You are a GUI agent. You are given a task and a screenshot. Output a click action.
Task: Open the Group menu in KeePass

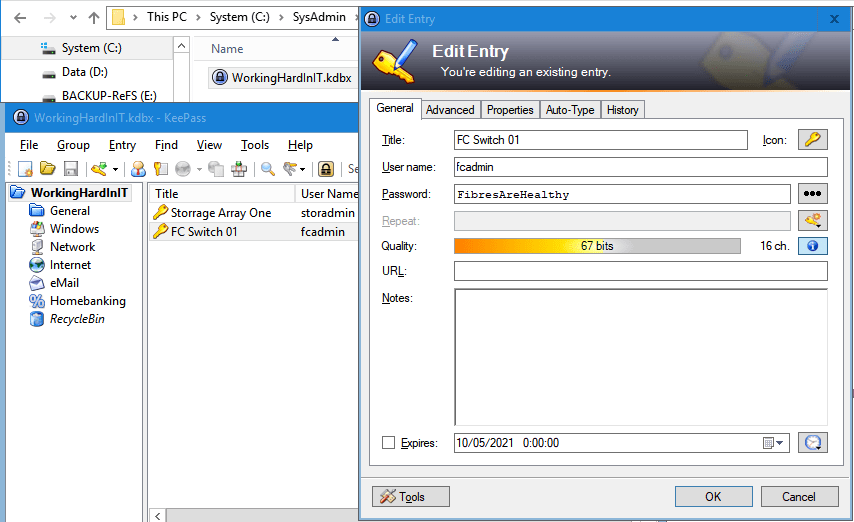click(73, 145)
